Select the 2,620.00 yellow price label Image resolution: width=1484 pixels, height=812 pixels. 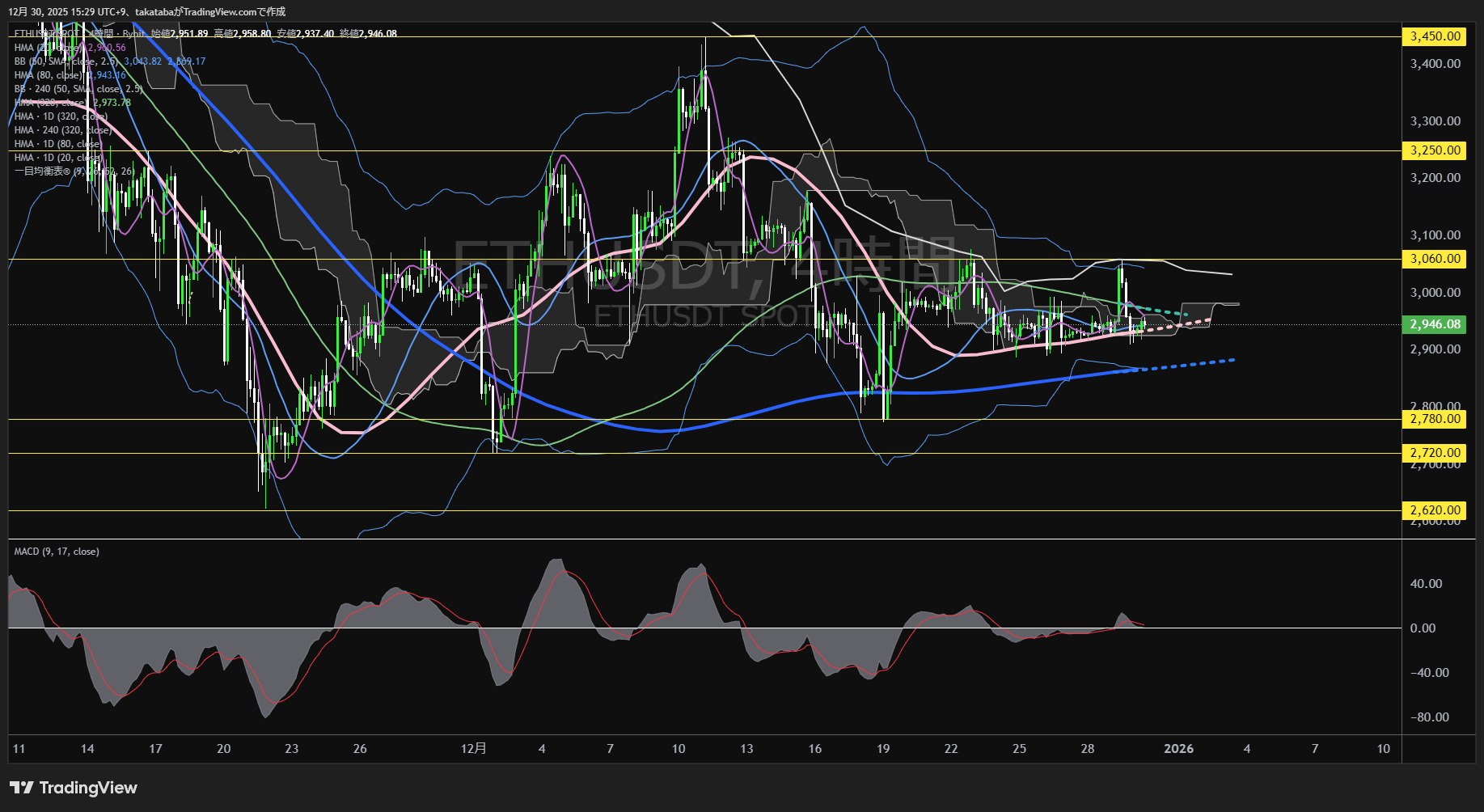[1435, 510]
